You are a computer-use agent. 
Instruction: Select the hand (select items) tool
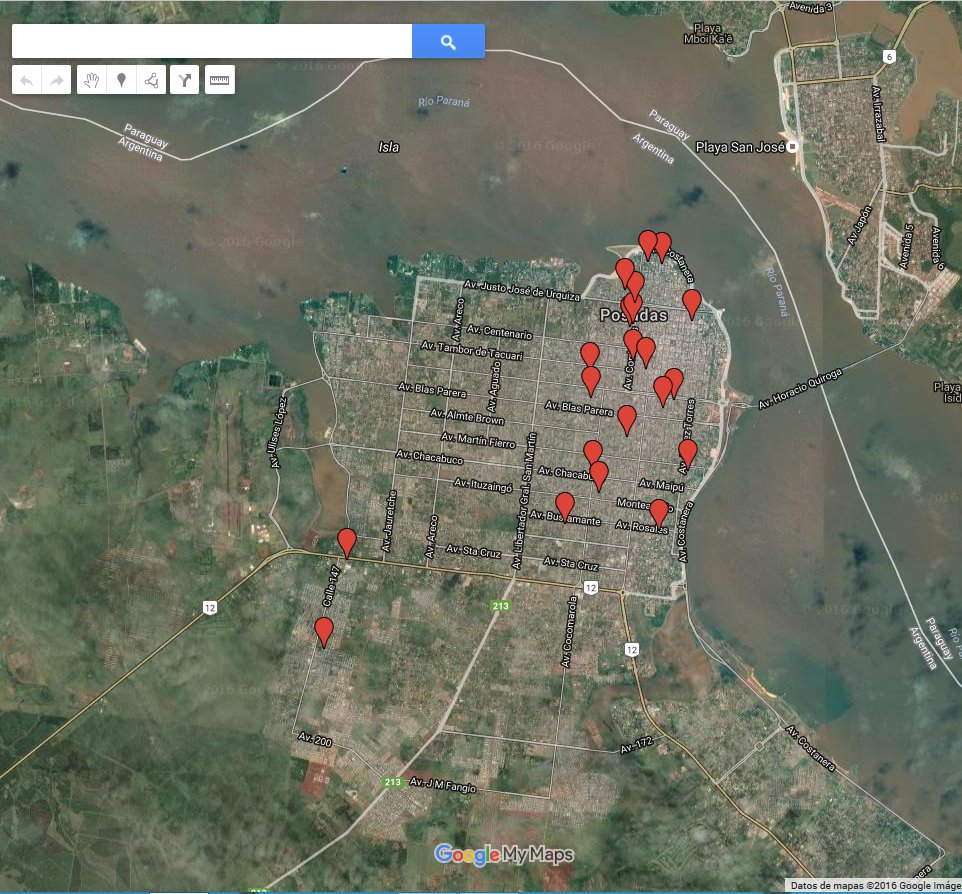tap(92, 80)
